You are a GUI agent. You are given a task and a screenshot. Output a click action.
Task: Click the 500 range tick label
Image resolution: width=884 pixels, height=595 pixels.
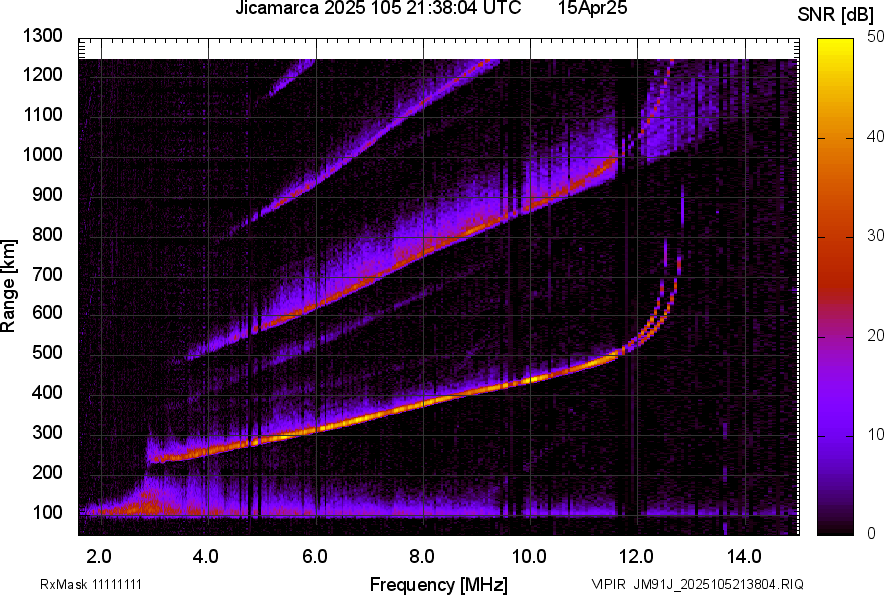tap(47, 352)
